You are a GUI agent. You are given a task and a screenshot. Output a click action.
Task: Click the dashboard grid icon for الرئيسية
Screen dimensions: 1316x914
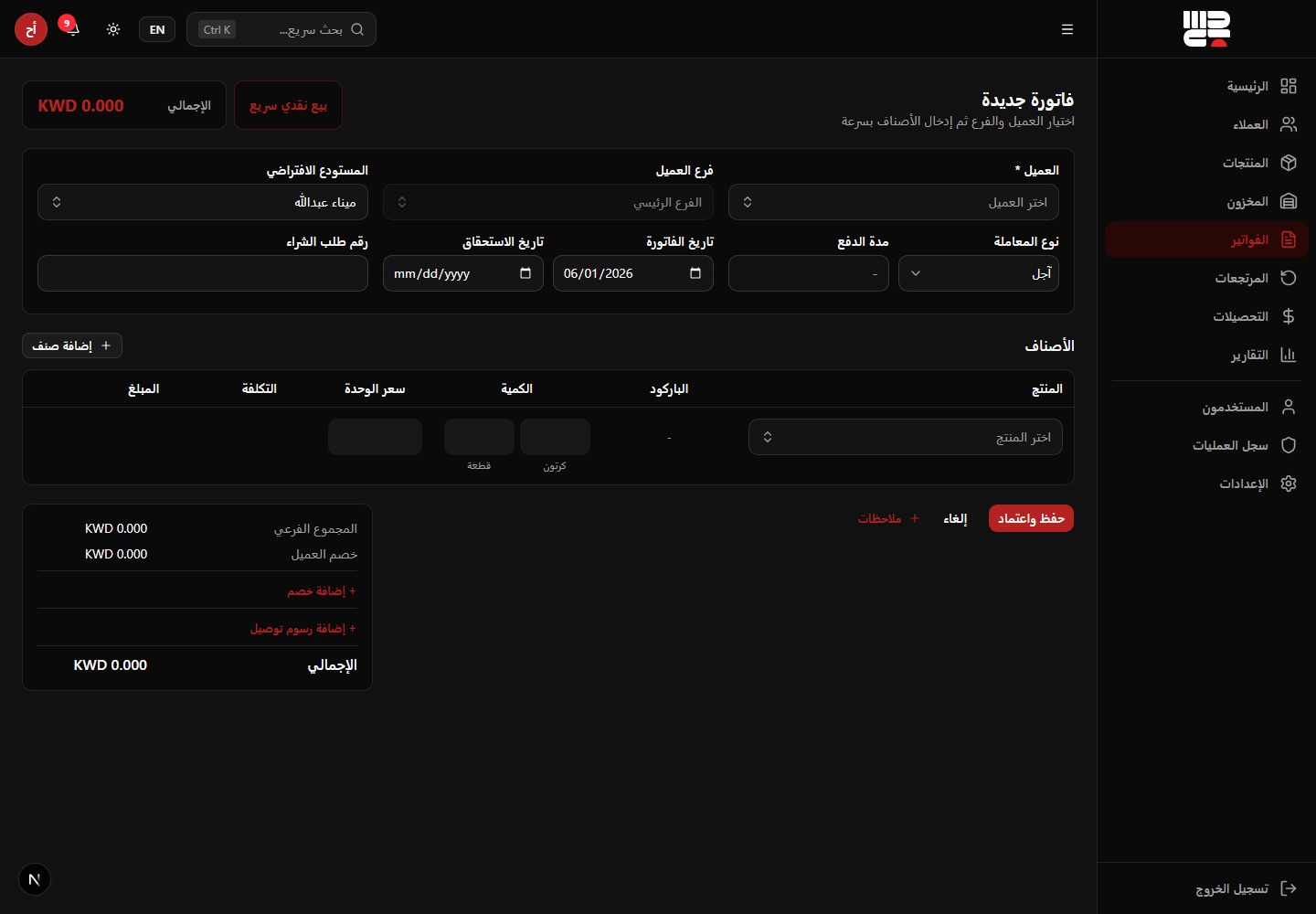[1289, 86]
